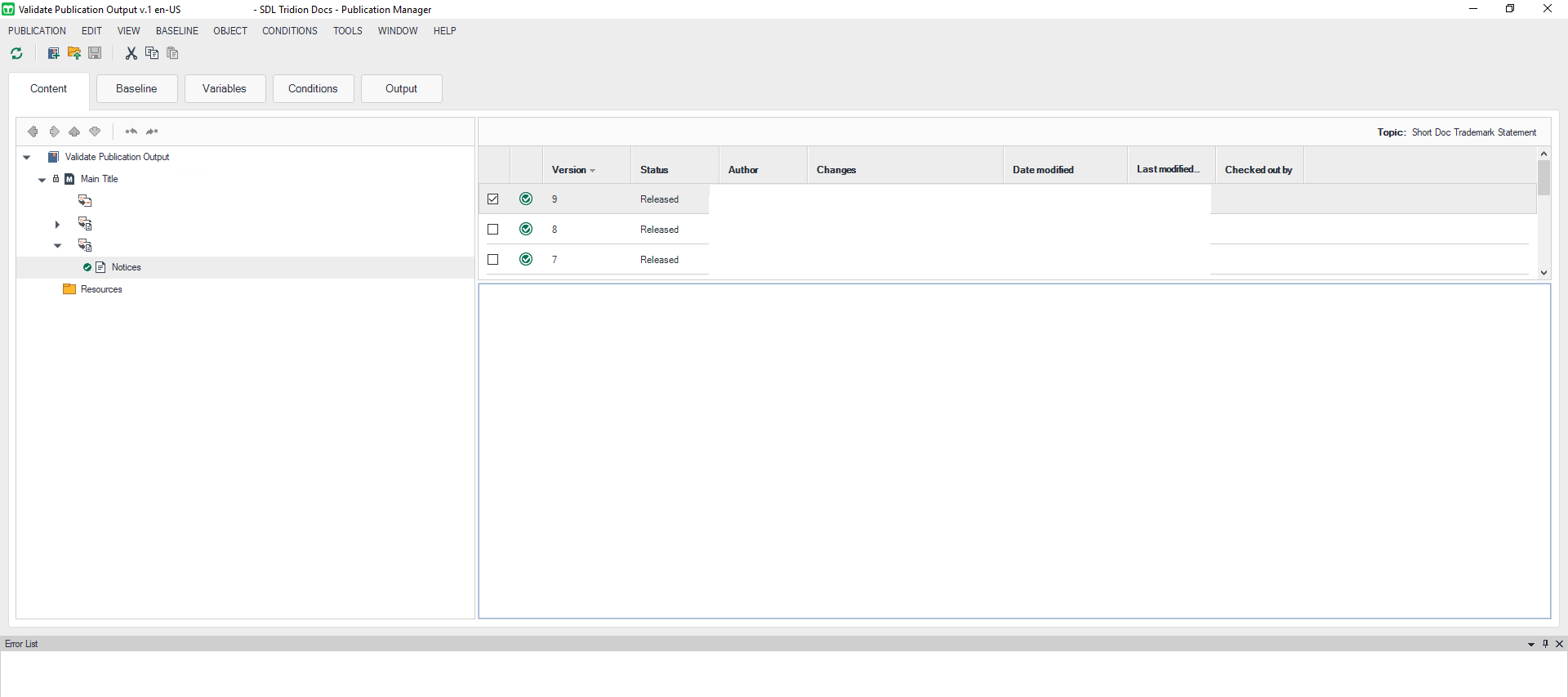Click the Cut scissors icon
This screenshot has height=697, width=1568.
coord(131,54)
